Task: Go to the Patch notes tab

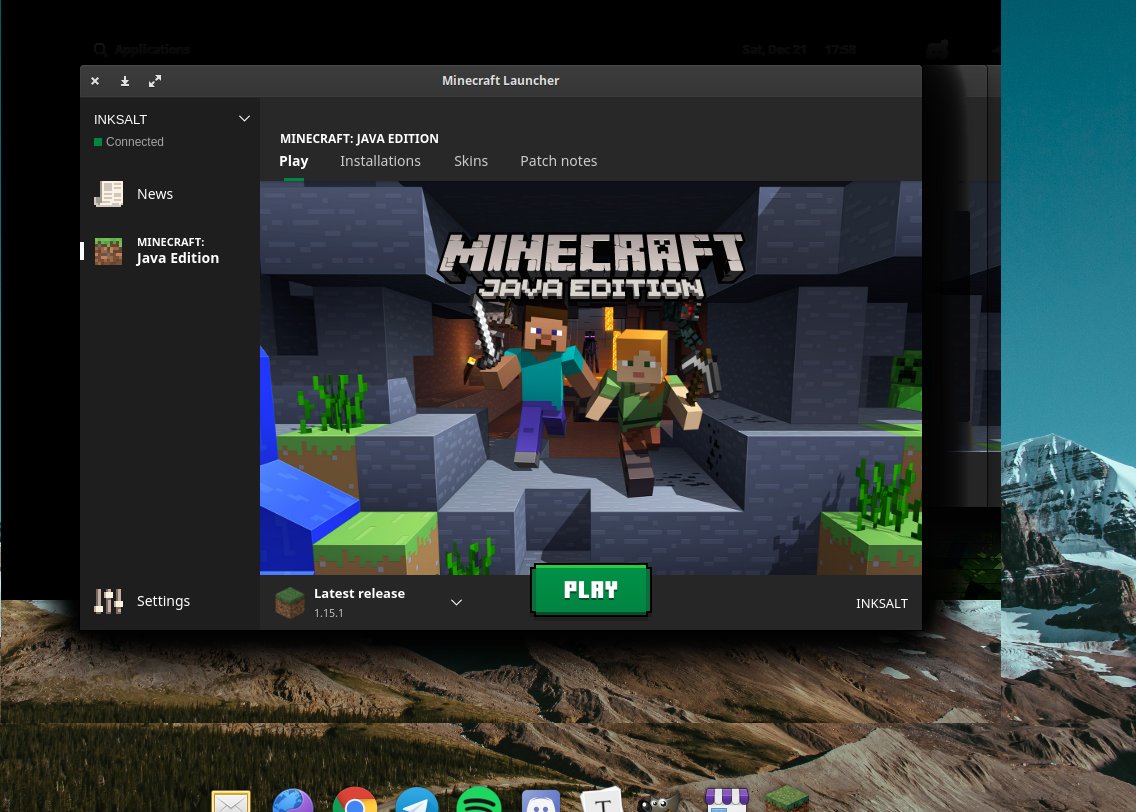Action: pyautogui.click(x=558, y=161)
